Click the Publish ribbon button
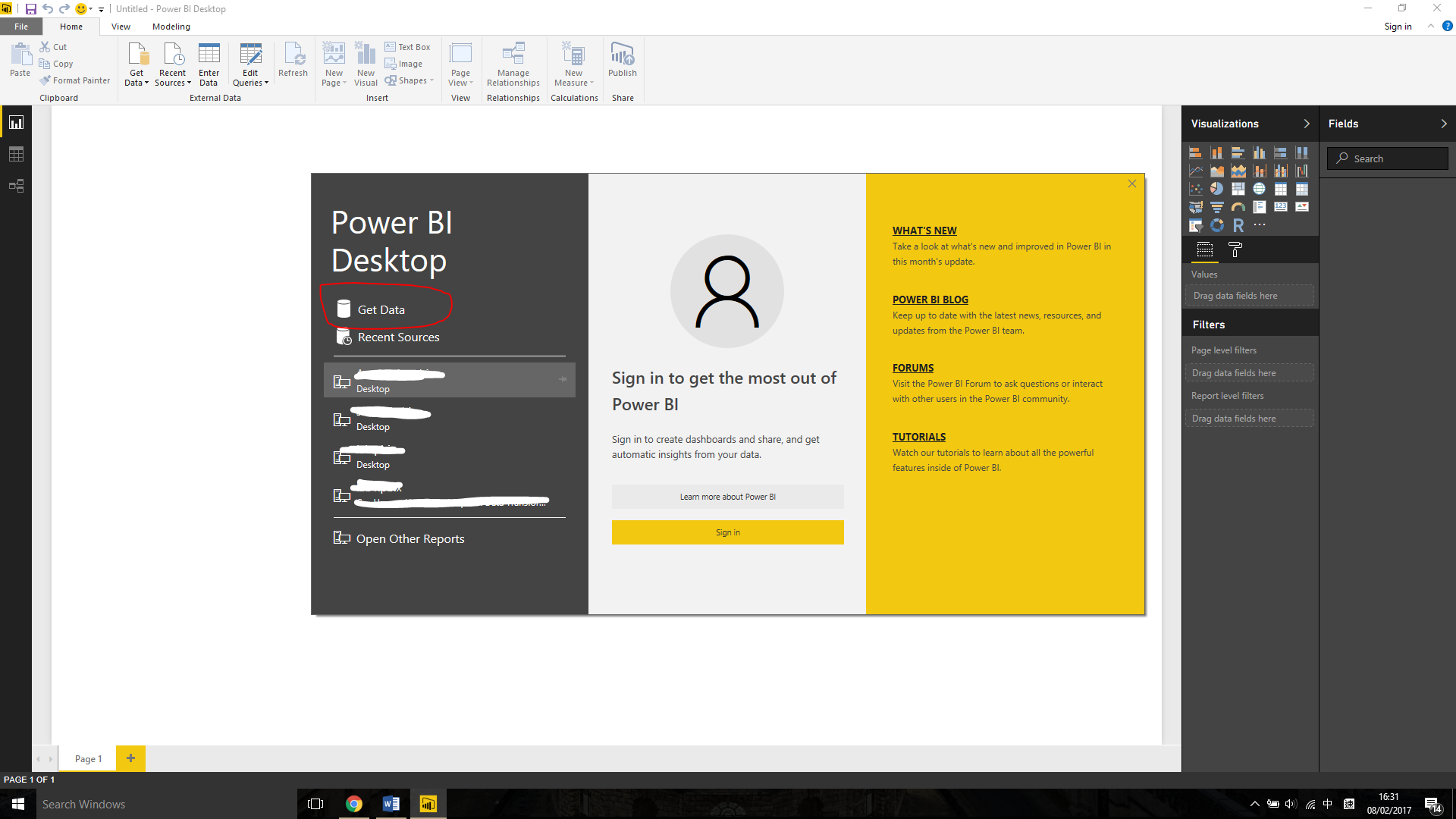Screen dimensions: 1456x819 point(623,60)
